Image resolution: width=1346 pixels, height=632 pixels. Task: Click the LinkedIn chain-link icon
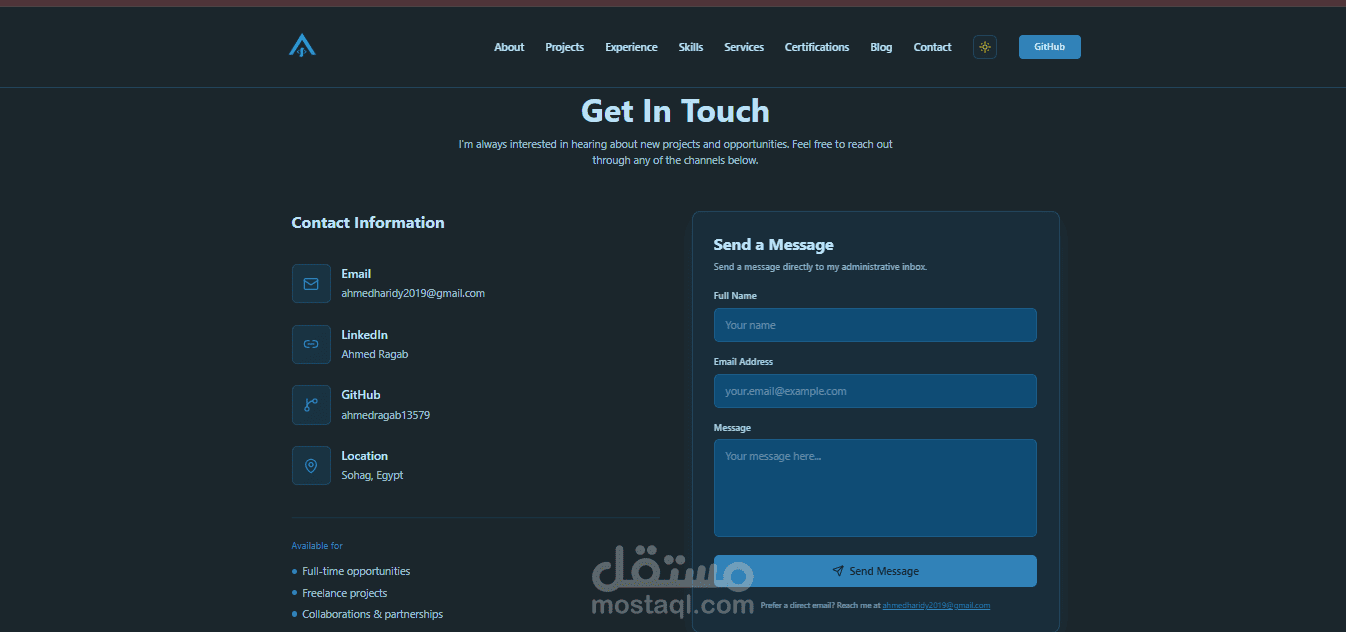[x=311, y=344]
